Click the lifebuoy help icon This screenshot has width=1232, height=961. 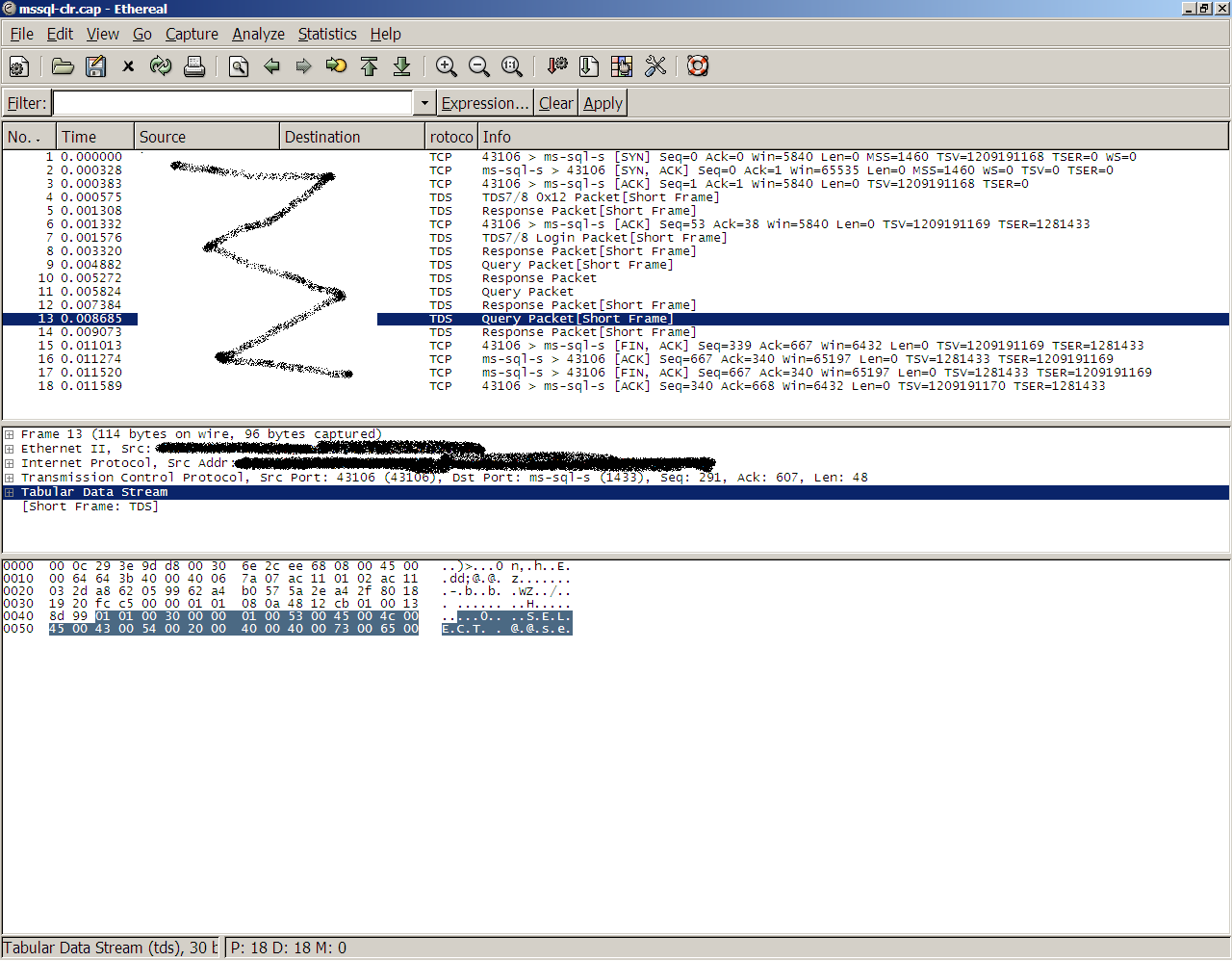[698, 66]
